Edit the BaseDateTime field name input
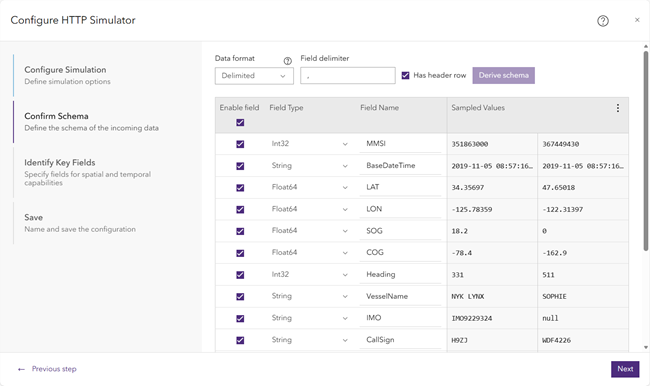Screen dimensions: 650x386 click(x=400, y=166)
